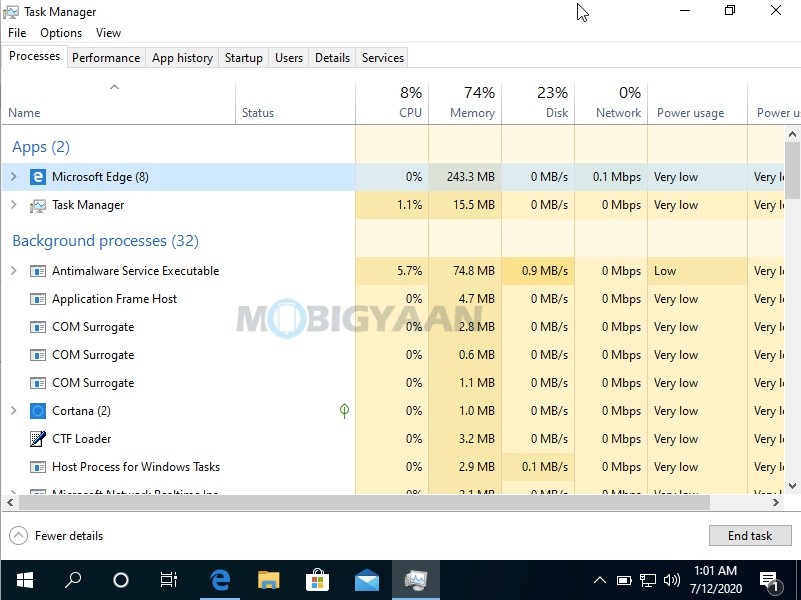Sort by CPU usage column

pos(392,104)
